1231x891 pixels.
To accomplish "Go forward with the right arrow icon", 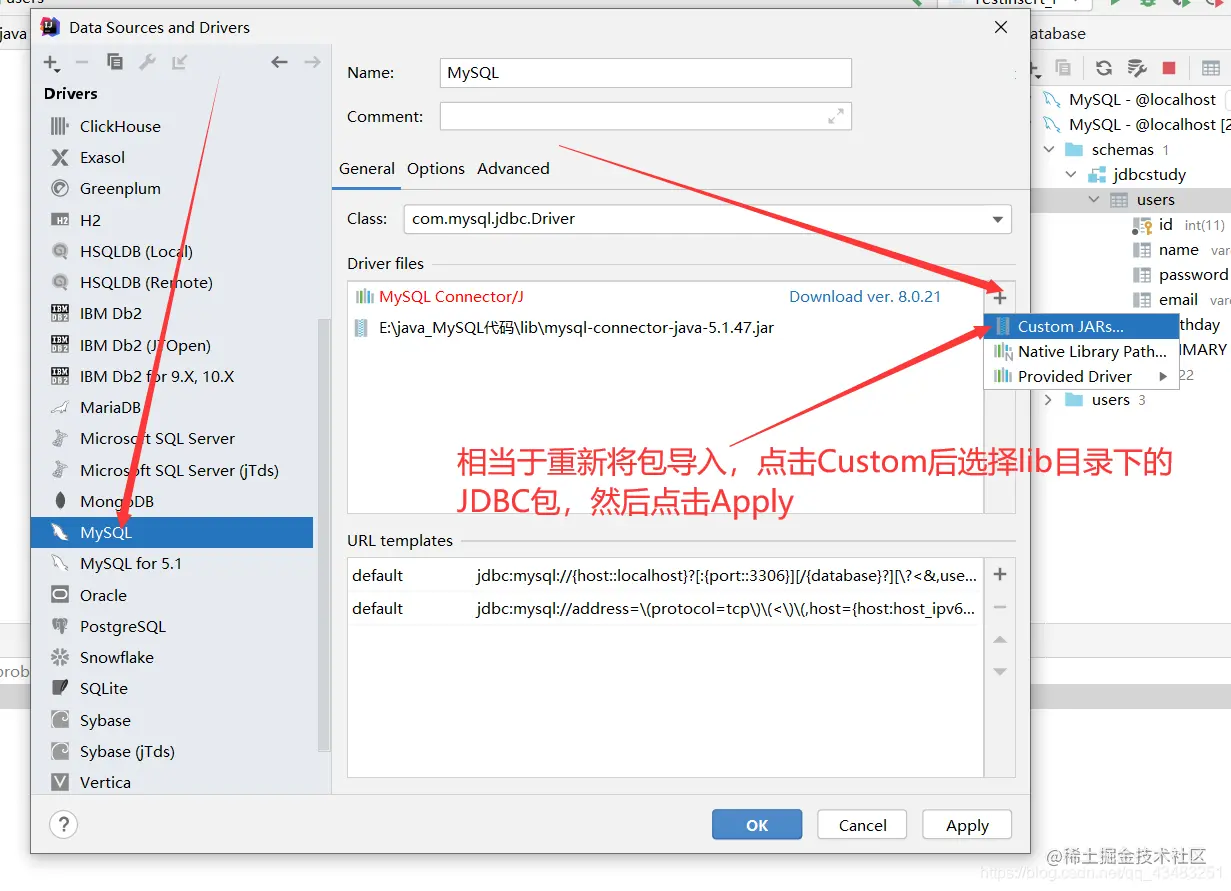I will (312, 62).
